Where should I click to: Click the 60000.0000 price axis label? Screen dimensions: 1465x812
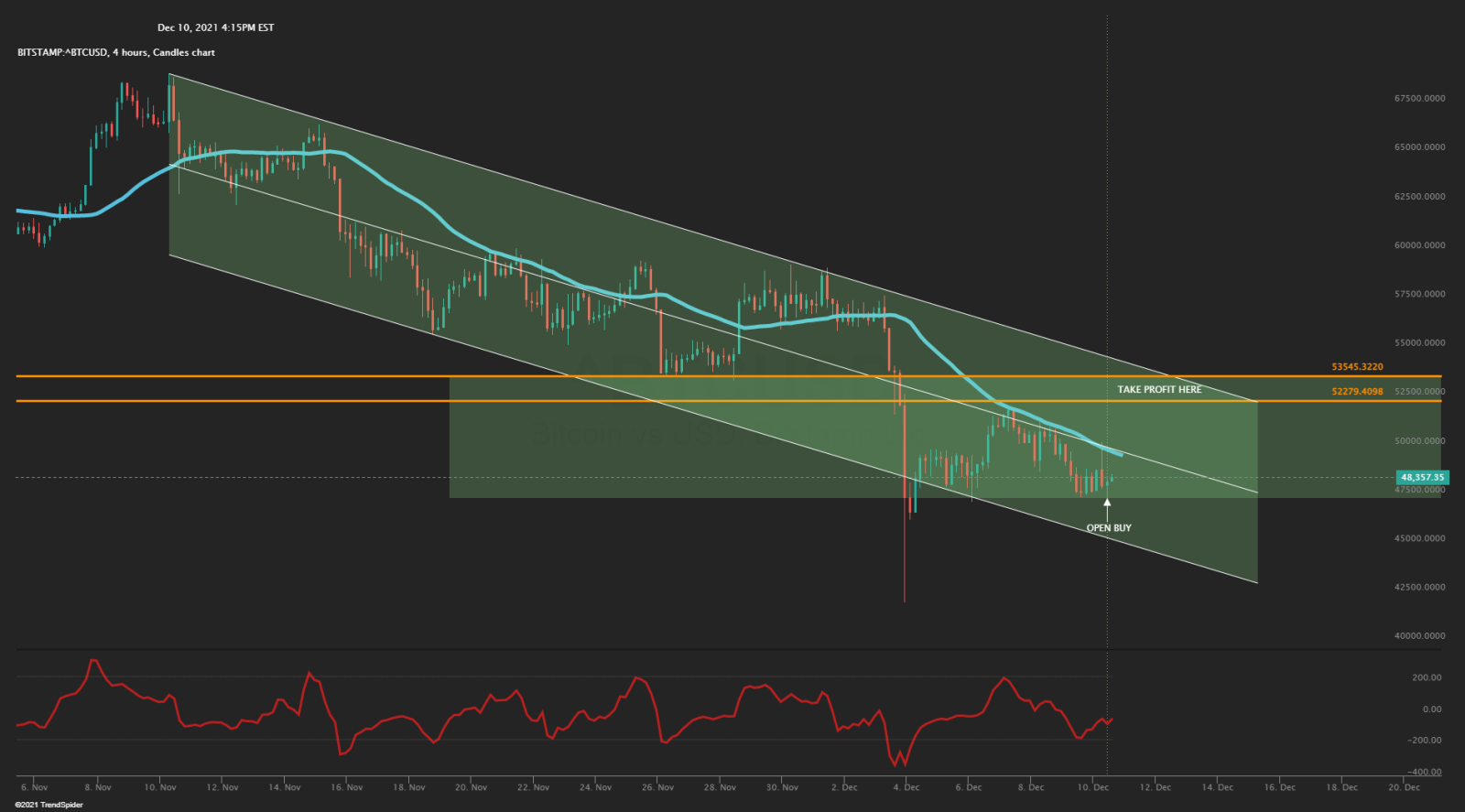[x=1420, y=245]
